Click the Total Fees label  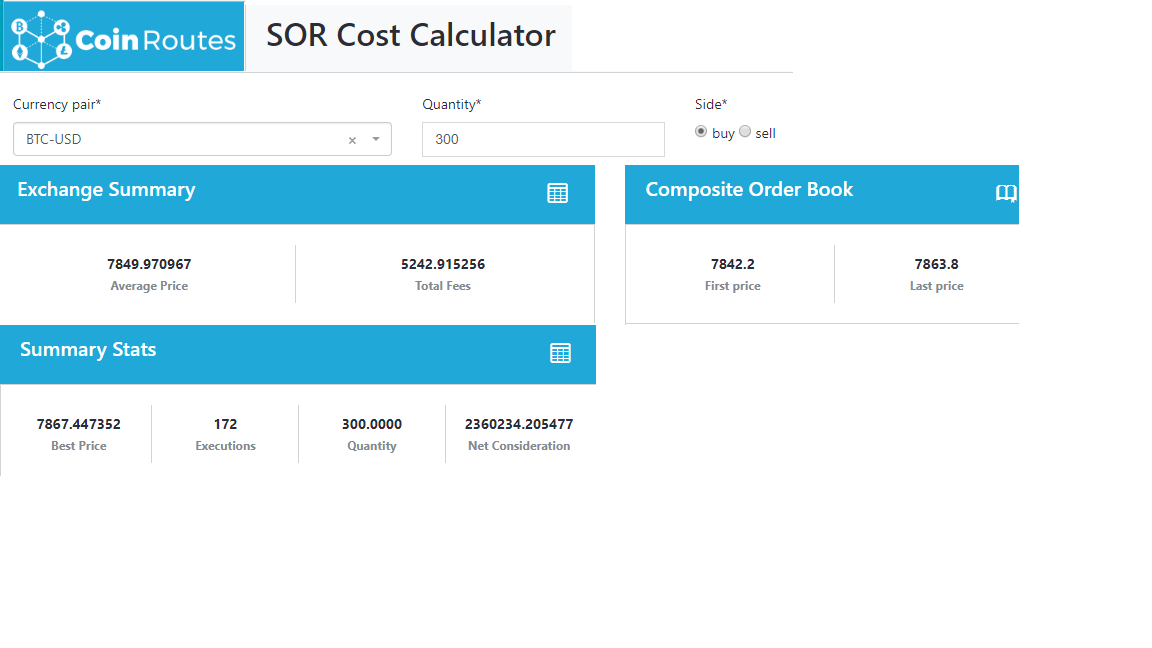click(443, 286)
